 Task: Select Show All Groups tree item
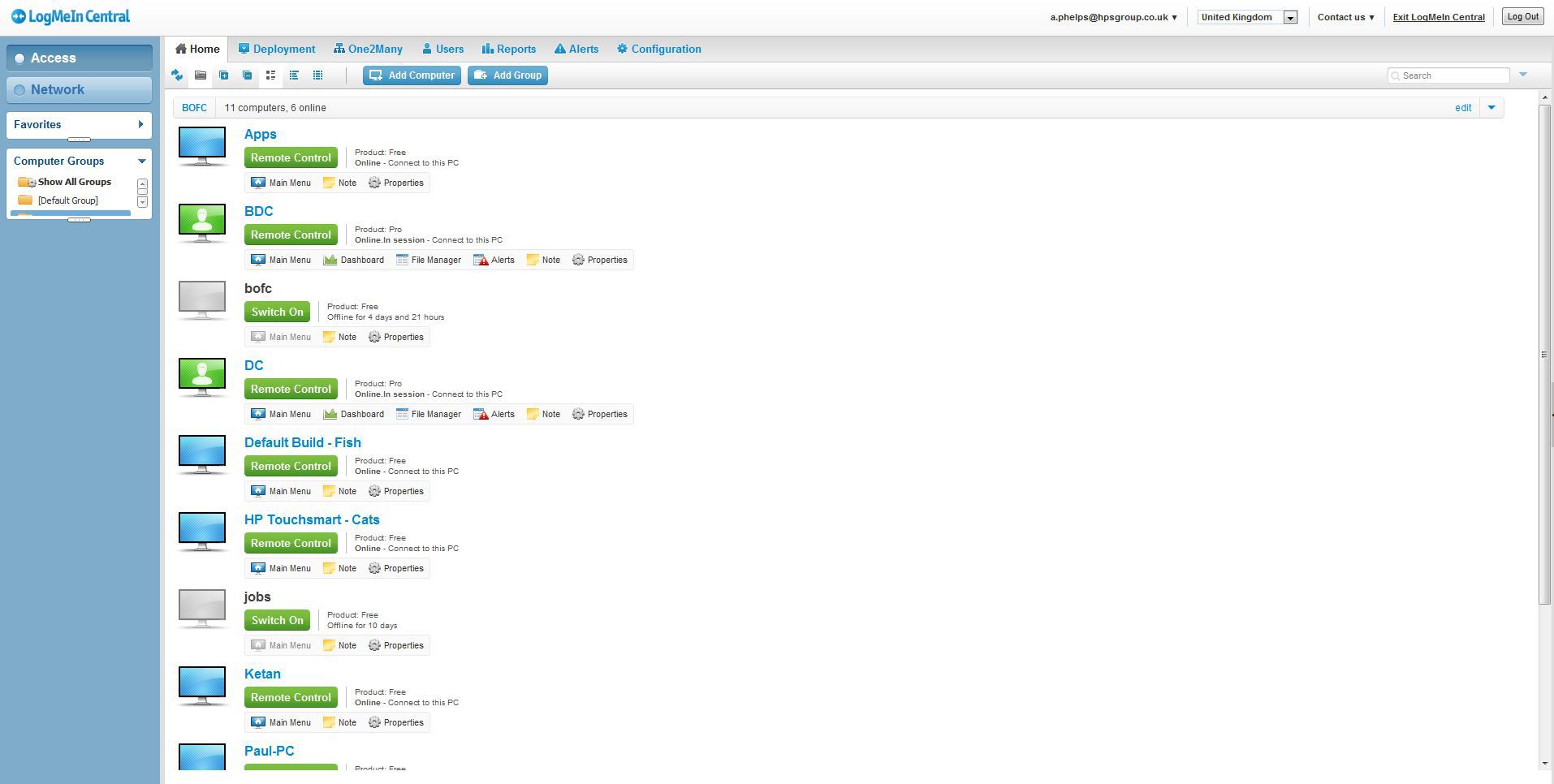coord(65,182)
